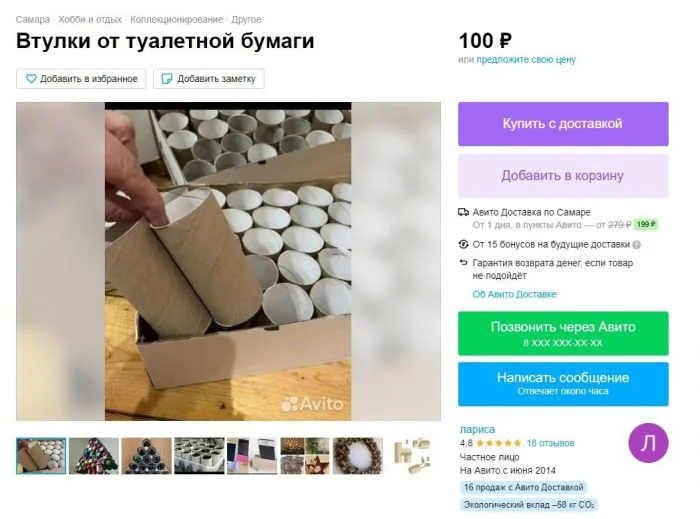This screenshot has height=519, width=700.
Task: Select the wreath photo thumbnail
Action: (357, 456)
